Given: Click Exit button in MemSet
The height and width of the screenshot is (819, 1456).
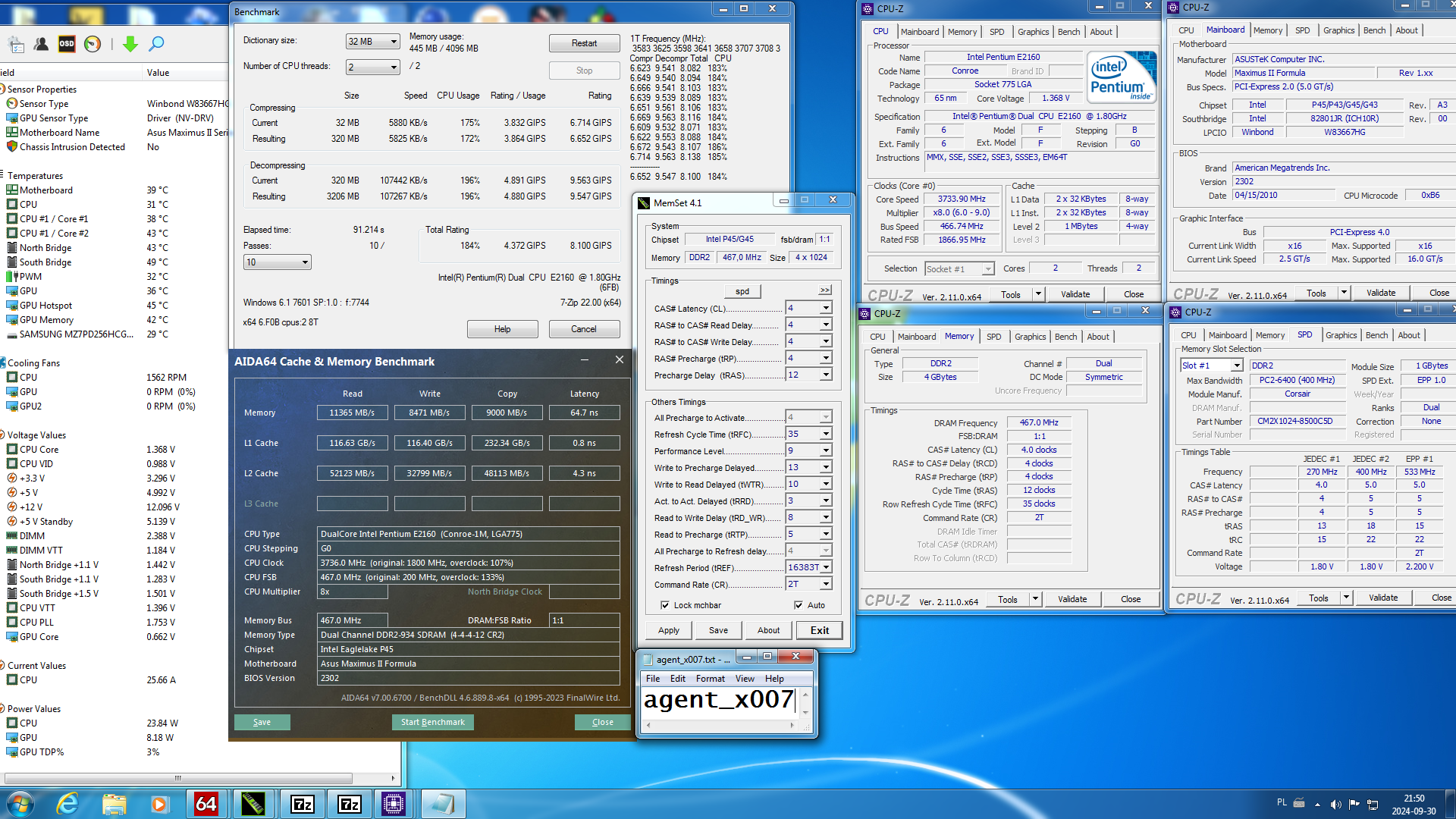Looking at the screenshot, I should coord(819,630).
